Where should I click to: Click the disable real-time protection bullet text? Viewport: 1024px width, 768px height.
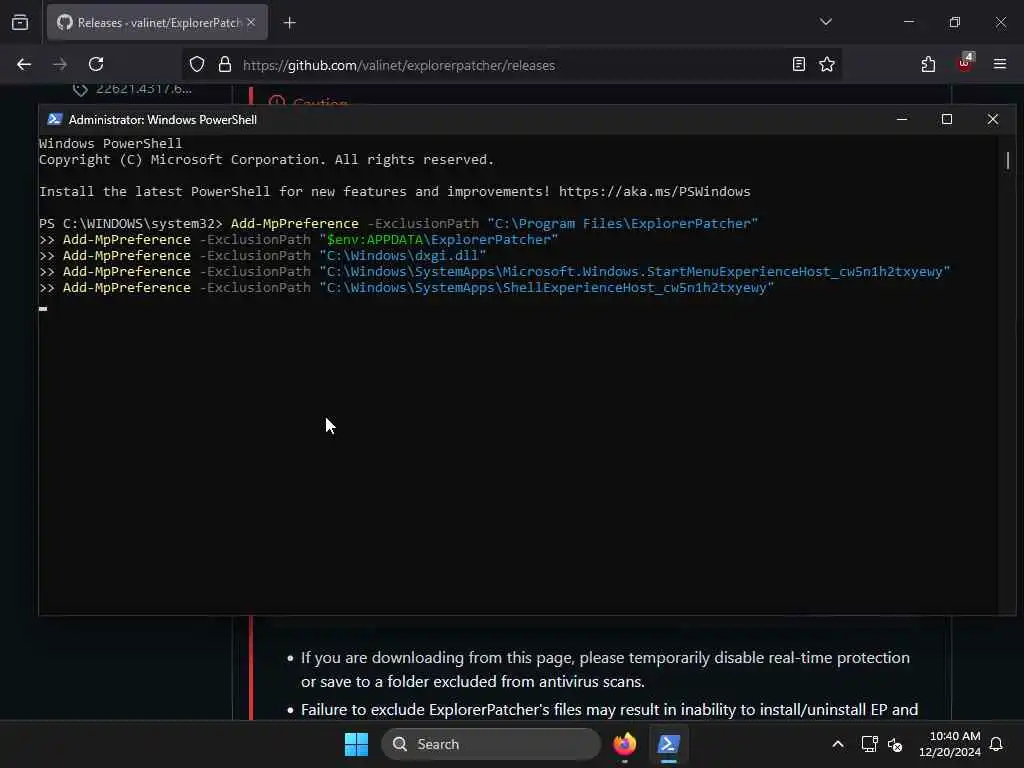coord(605,669)
